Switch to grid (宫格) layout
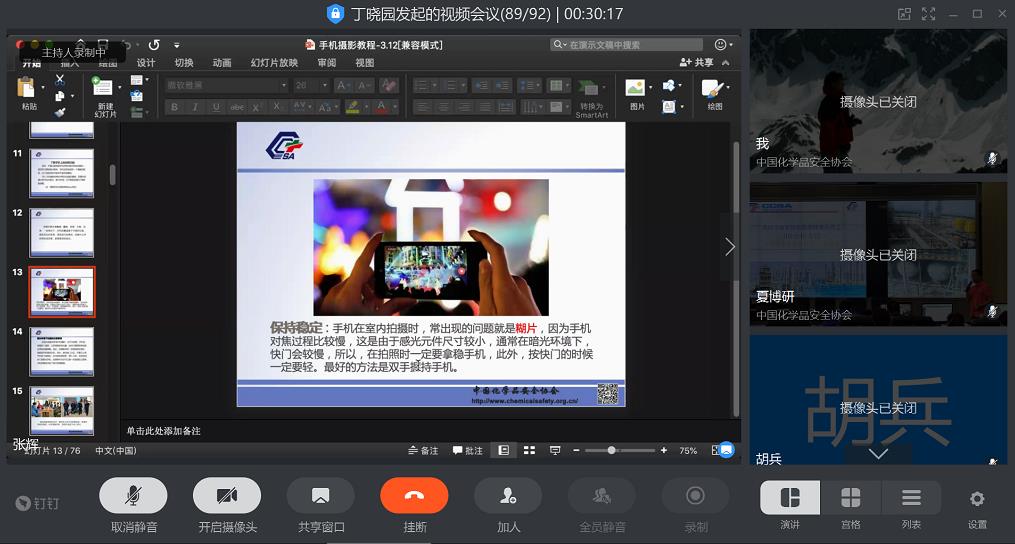Image resolution: width=1015 pixels, height=544 pixels. (x=850, y=498)
